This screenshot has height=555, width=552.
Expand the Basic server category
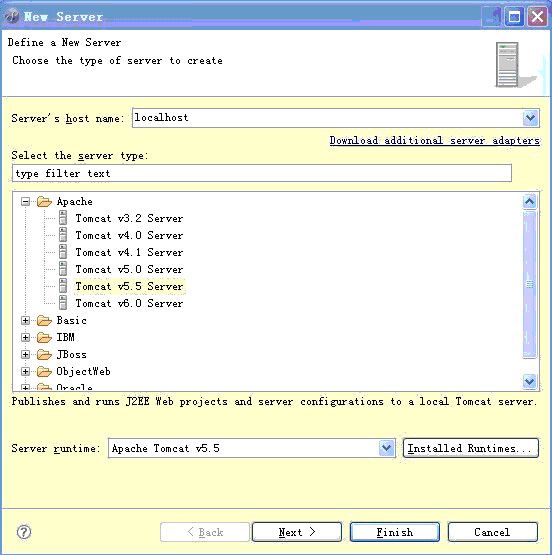click(25, 321)
